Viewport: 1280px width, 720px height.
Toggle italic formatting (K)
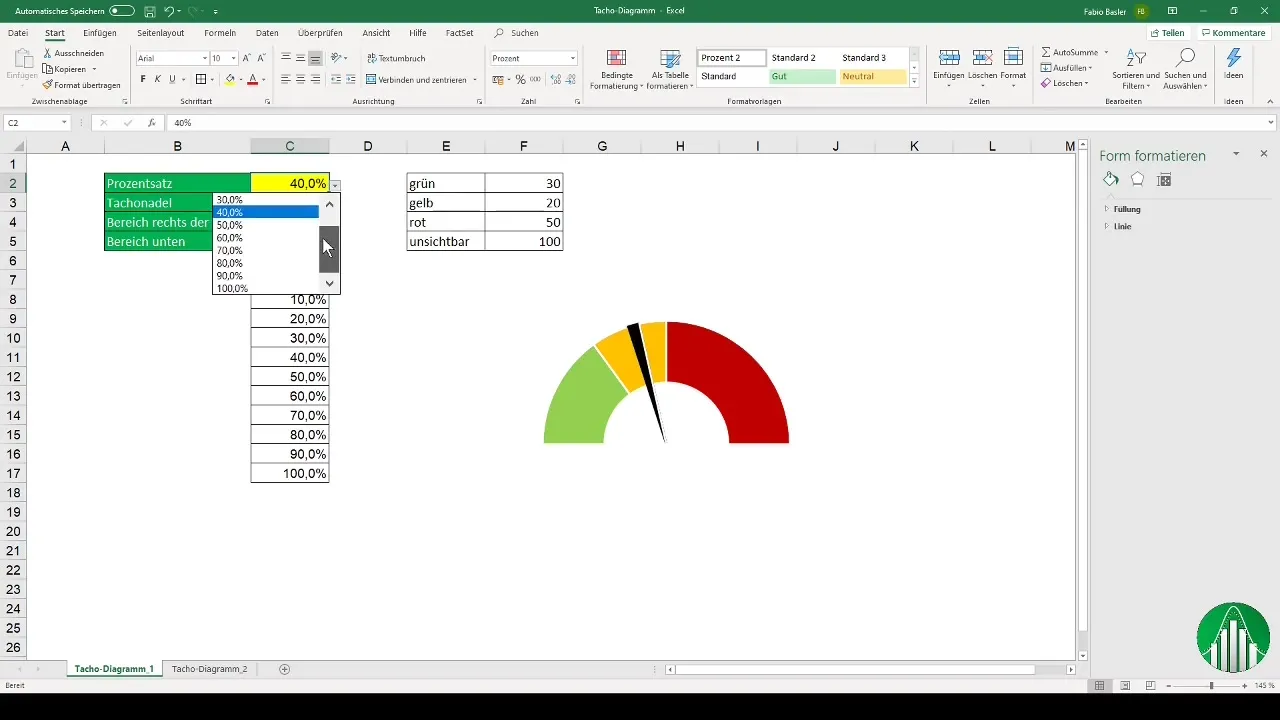pos(157,79)
